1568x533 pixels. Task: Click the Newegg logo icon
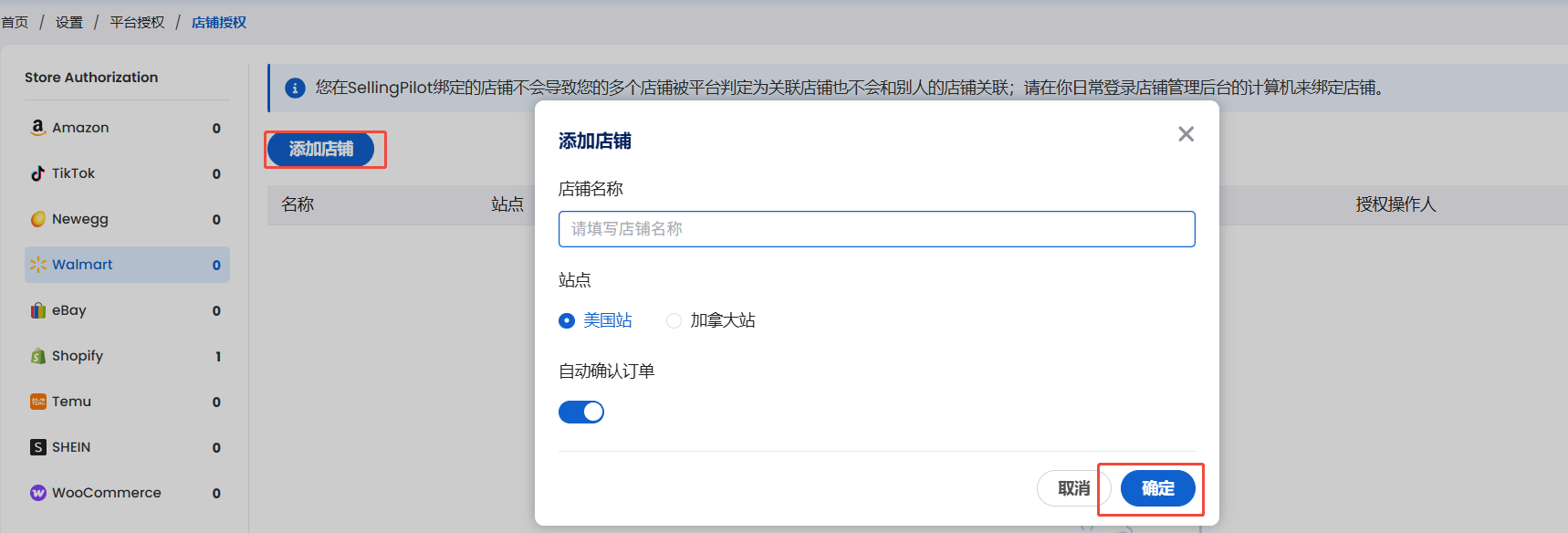[37, 219]
